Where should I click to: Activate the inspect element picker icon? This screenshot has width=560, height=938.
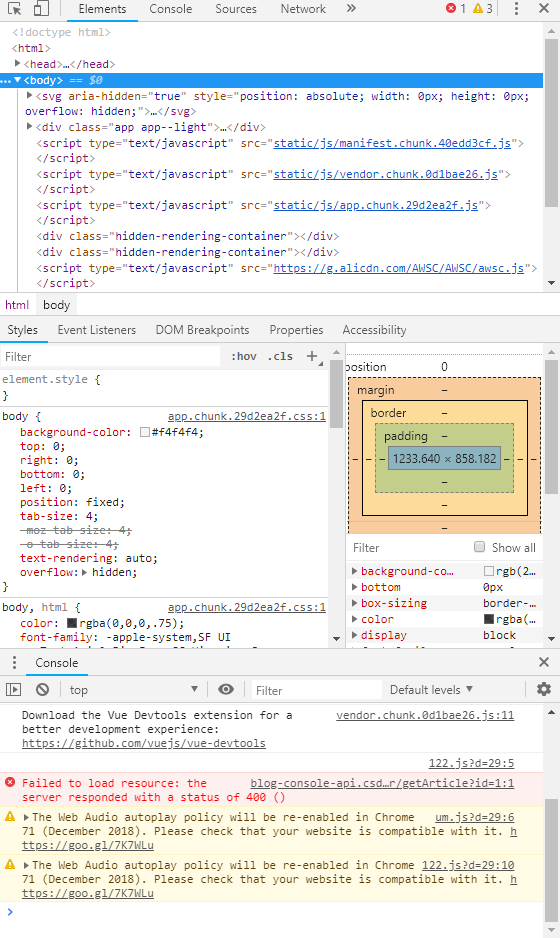14,9
